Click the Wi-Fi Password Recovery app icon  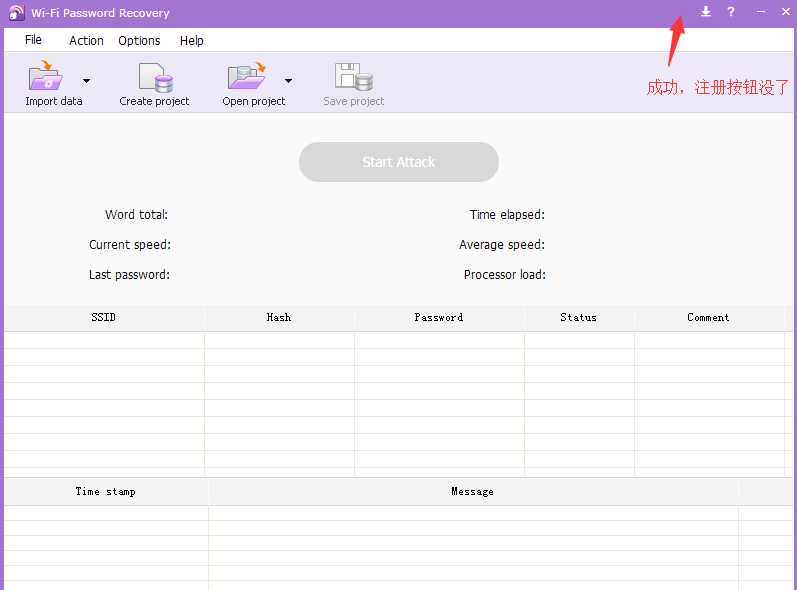(16, 13)
